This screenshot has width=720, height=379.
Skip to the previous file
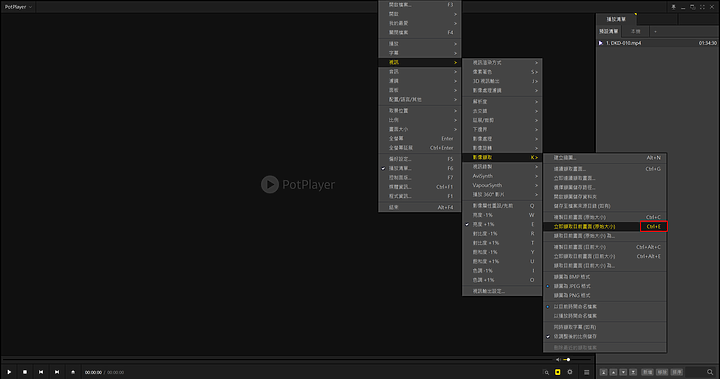click(x=41, y=372)
